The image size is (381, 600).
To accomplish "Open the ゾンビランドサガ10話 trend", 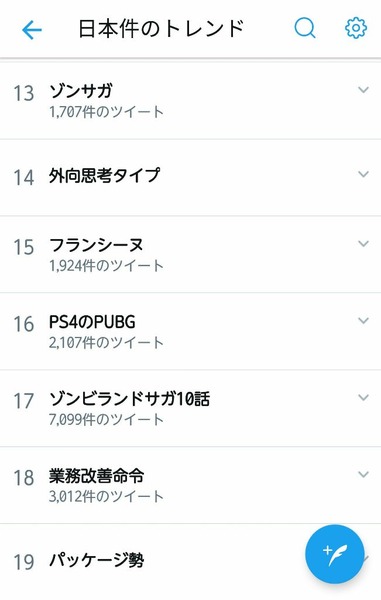I will point(190,409).
